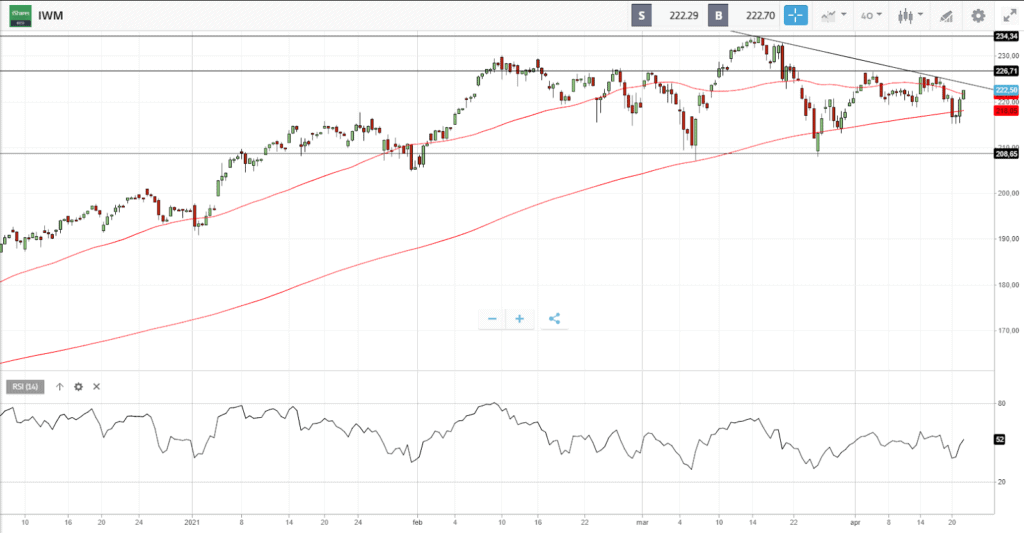1024x533 pixels.
Task: Open chart settings gear icon
Action: pos(978,16)
